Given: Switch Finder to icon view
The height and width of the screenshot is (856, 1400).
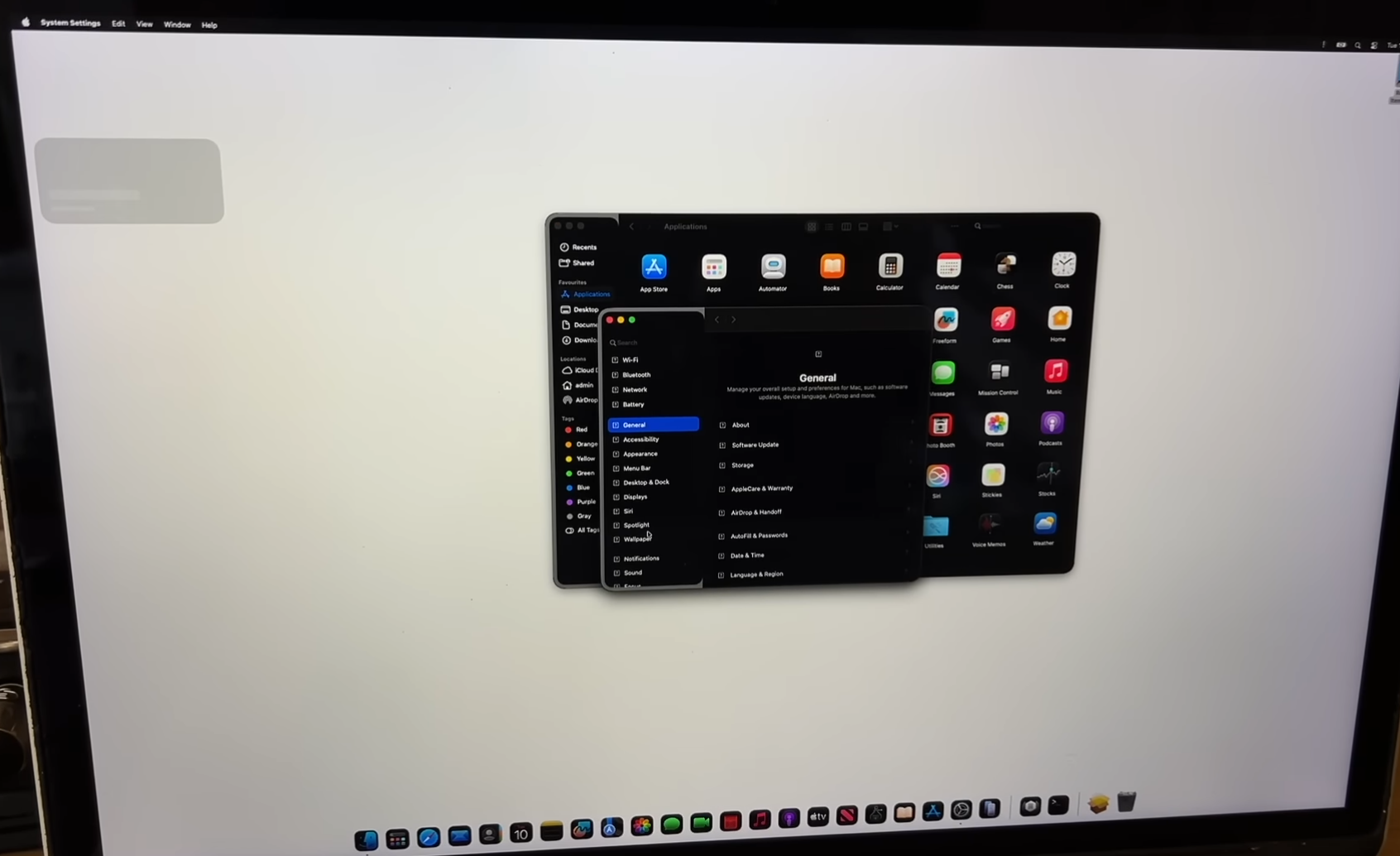Looking at the screenshot, I should pos(812,227).
